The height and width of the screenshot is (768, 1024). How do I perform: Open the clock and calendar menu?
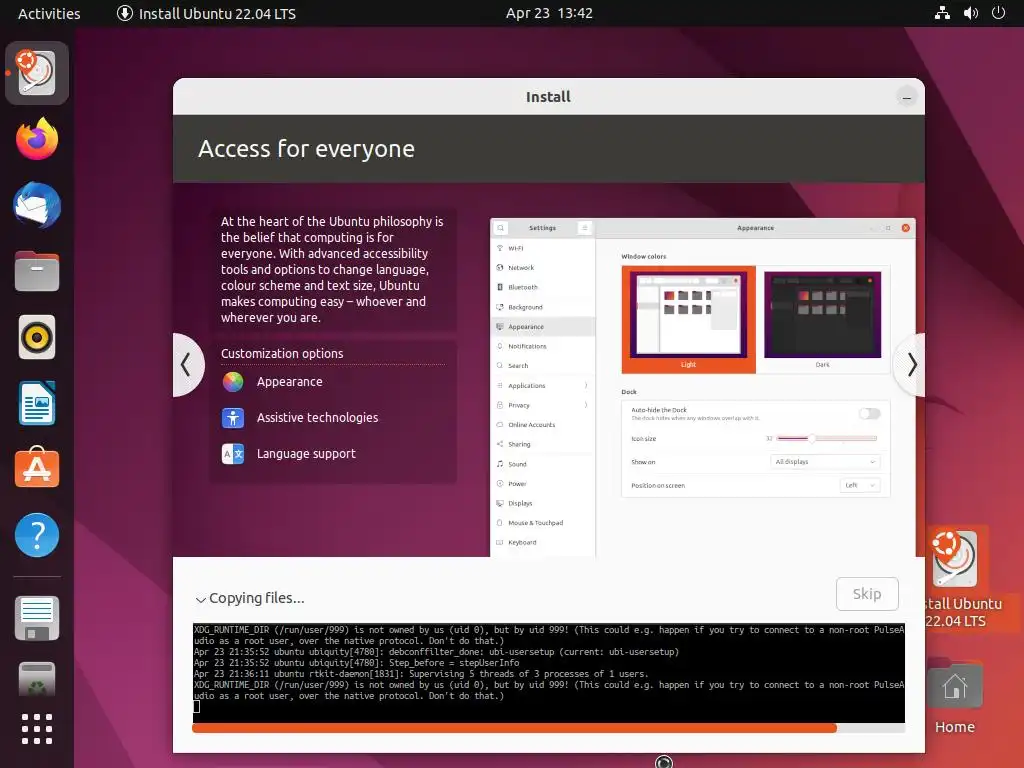point(549,13)
